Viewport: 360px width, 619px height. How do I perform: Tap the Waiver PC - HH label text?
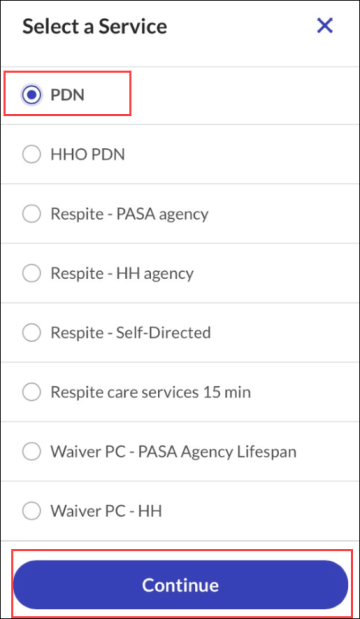coord(106,512)
